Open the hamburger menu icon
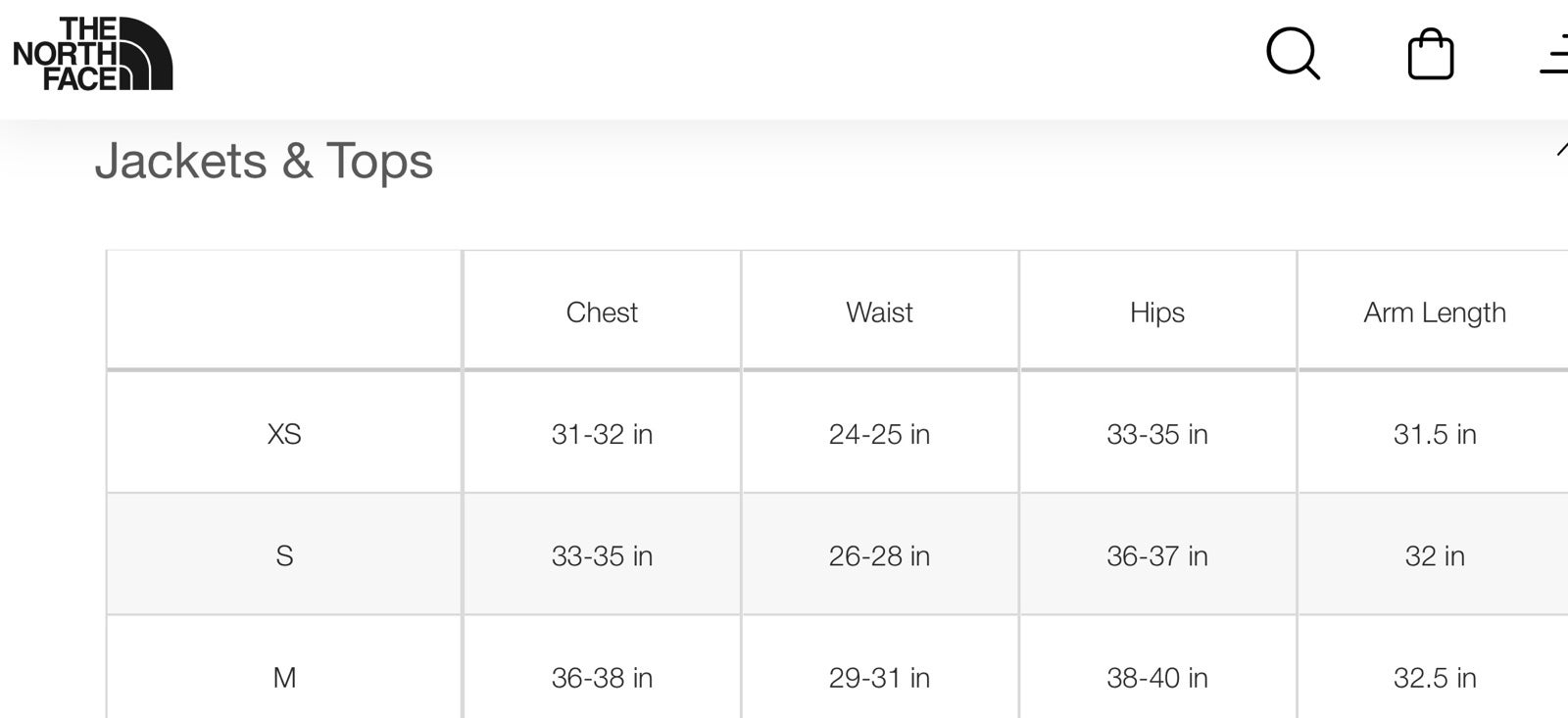Viewport: 1568px width, 718px height. (x=1554, y=54)
